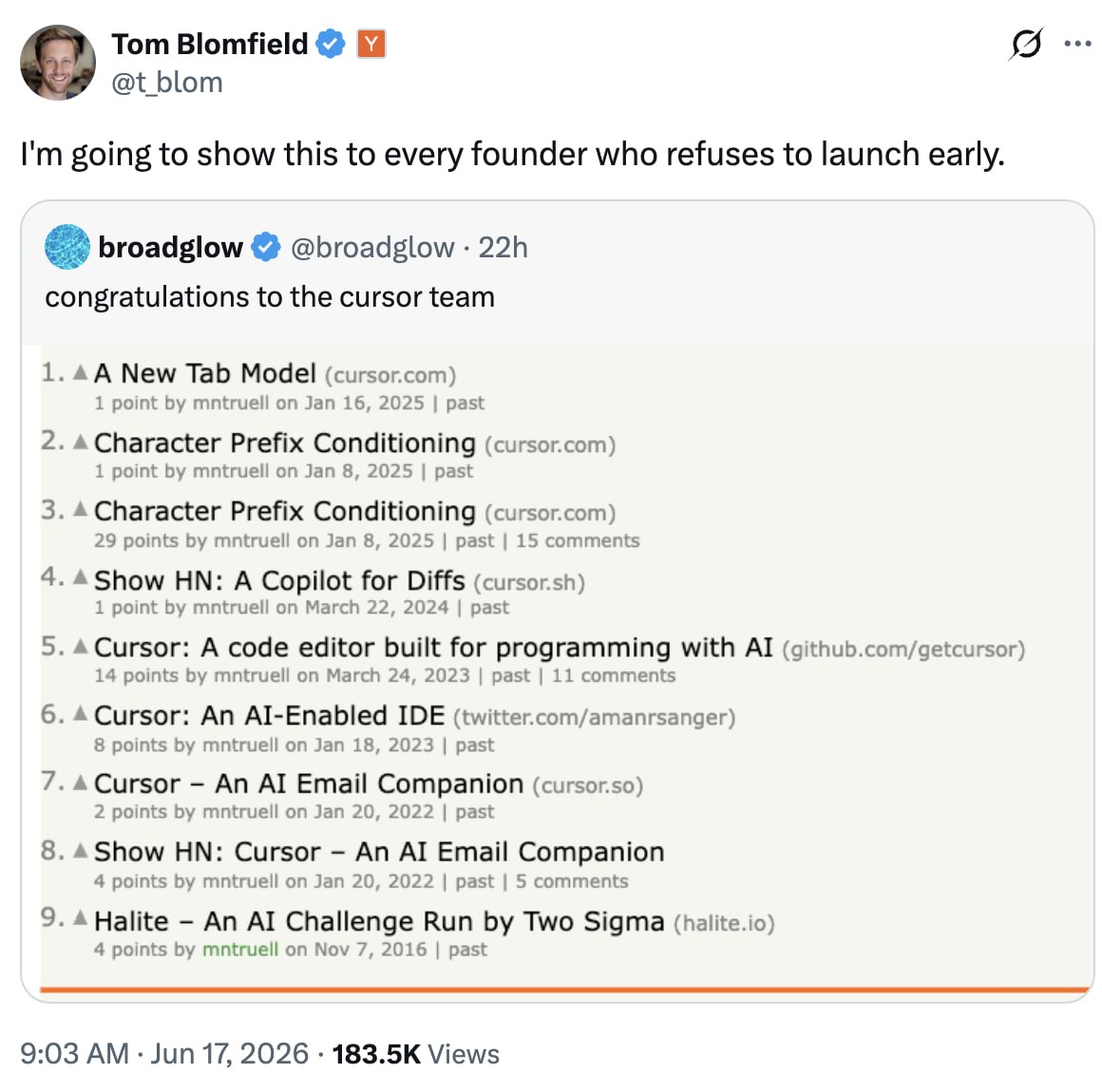Click the green mntruell username on Halite post
The width and height of the screenshot is (1102, 1092).
coord(240,950)
